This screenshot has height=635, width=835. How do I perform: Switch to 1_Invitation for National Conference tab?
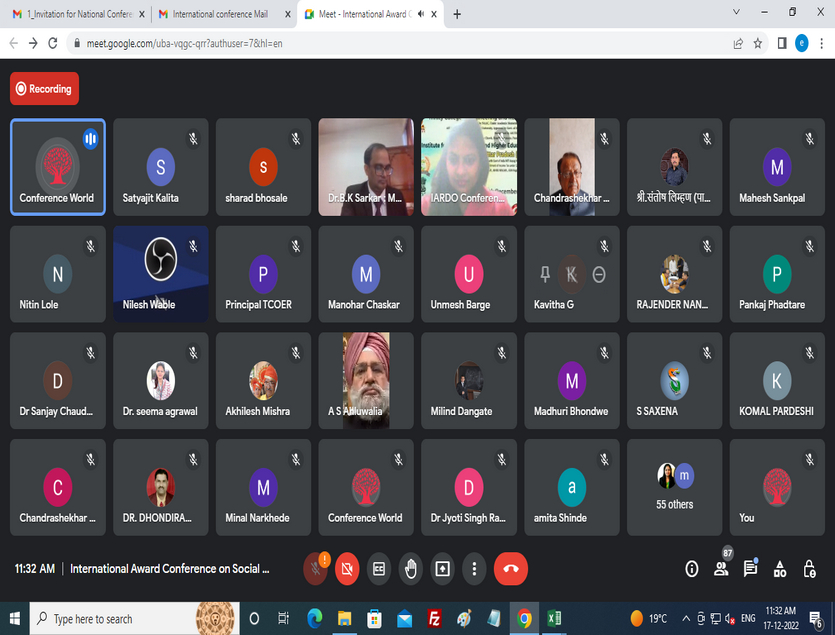pos(79,14)
